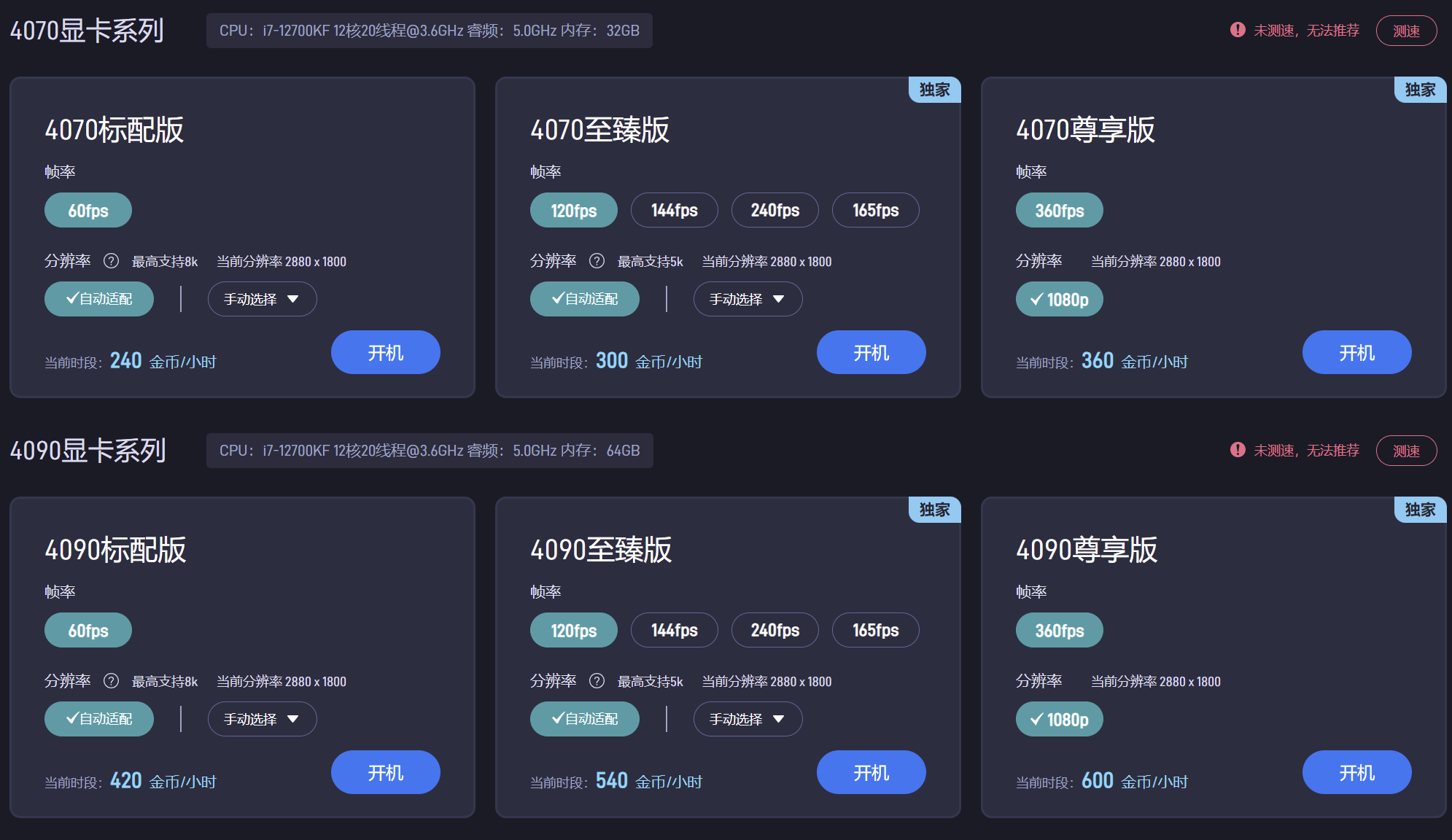The height and width of the screenshot is (840, 1452).
Task: Click resolution help icon on 4090至臻版 card
Action: (x=597, y=681)
